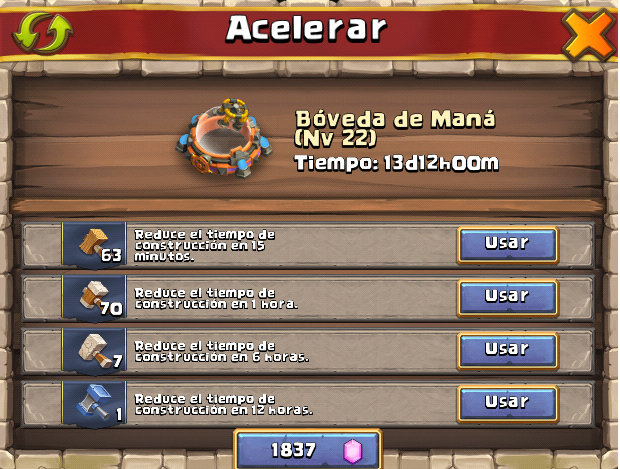The width and height of the screenshot is (620, 469).
Task: Select the row reducing construction by 12 horas
Action: click(x=308, y=404)
